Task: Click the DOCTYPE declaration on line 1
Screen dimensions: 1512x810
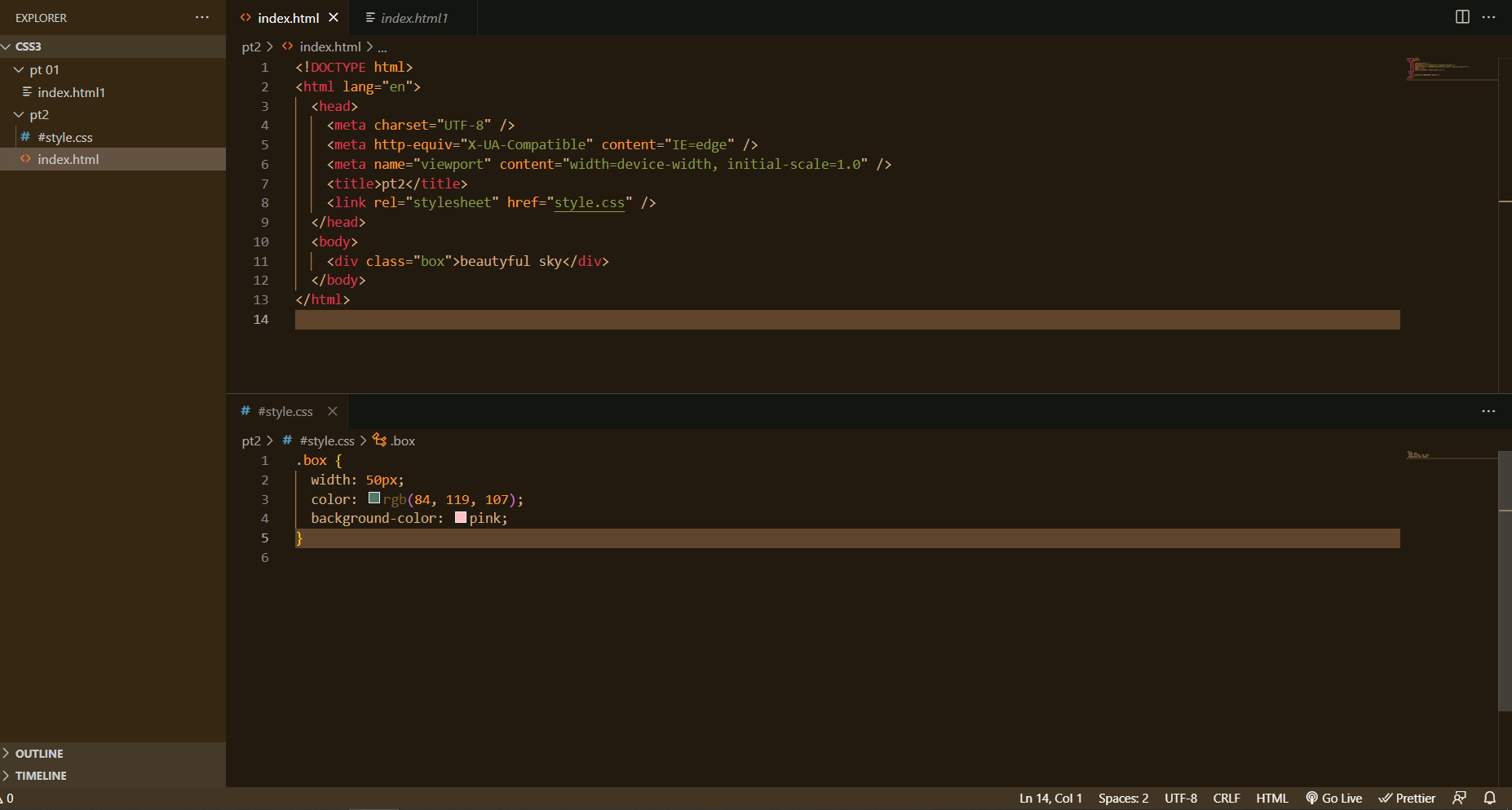Action: point(354,67)
